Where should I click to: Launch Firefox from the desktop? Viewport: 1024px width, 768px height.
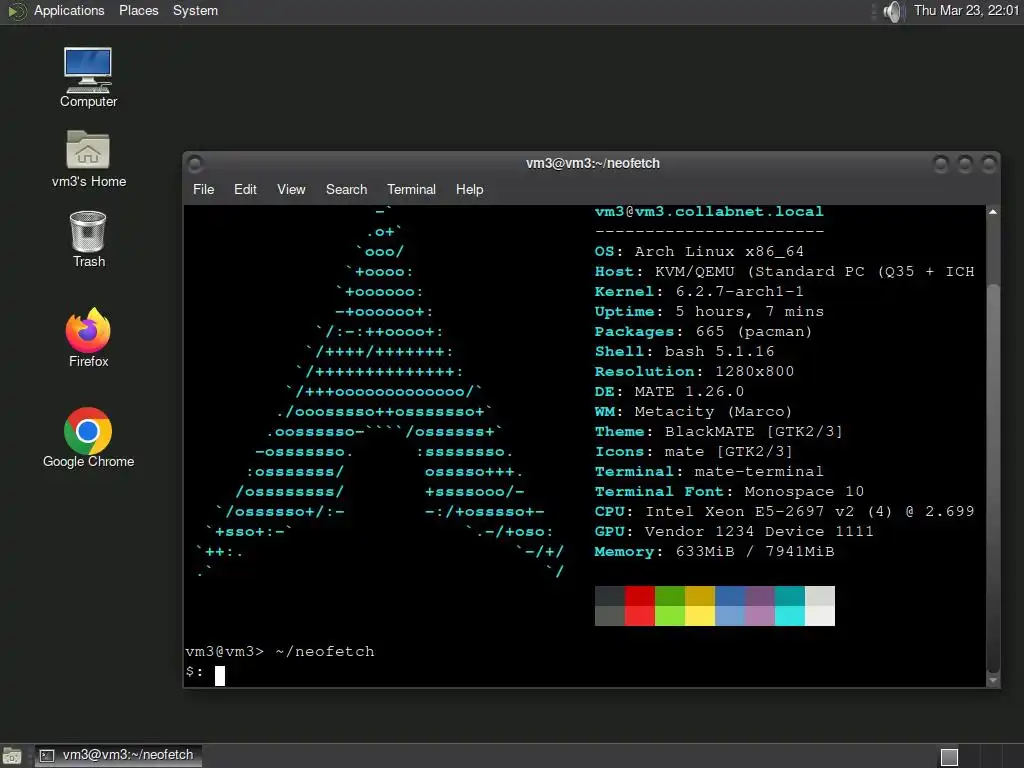88,338
